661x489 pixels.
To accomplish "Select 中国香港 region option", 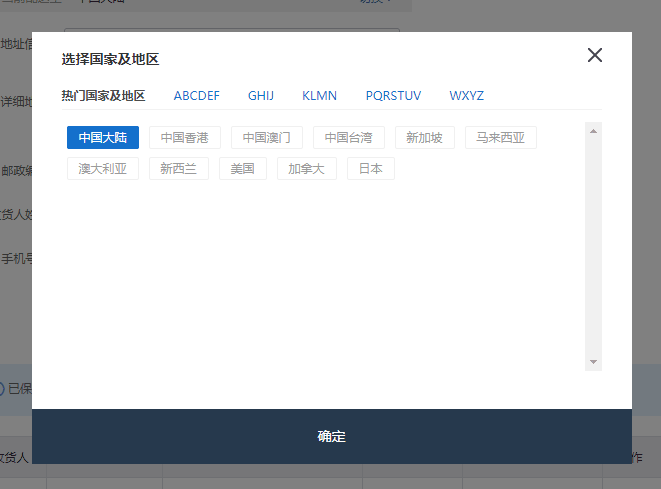I will tap(185, 137).
